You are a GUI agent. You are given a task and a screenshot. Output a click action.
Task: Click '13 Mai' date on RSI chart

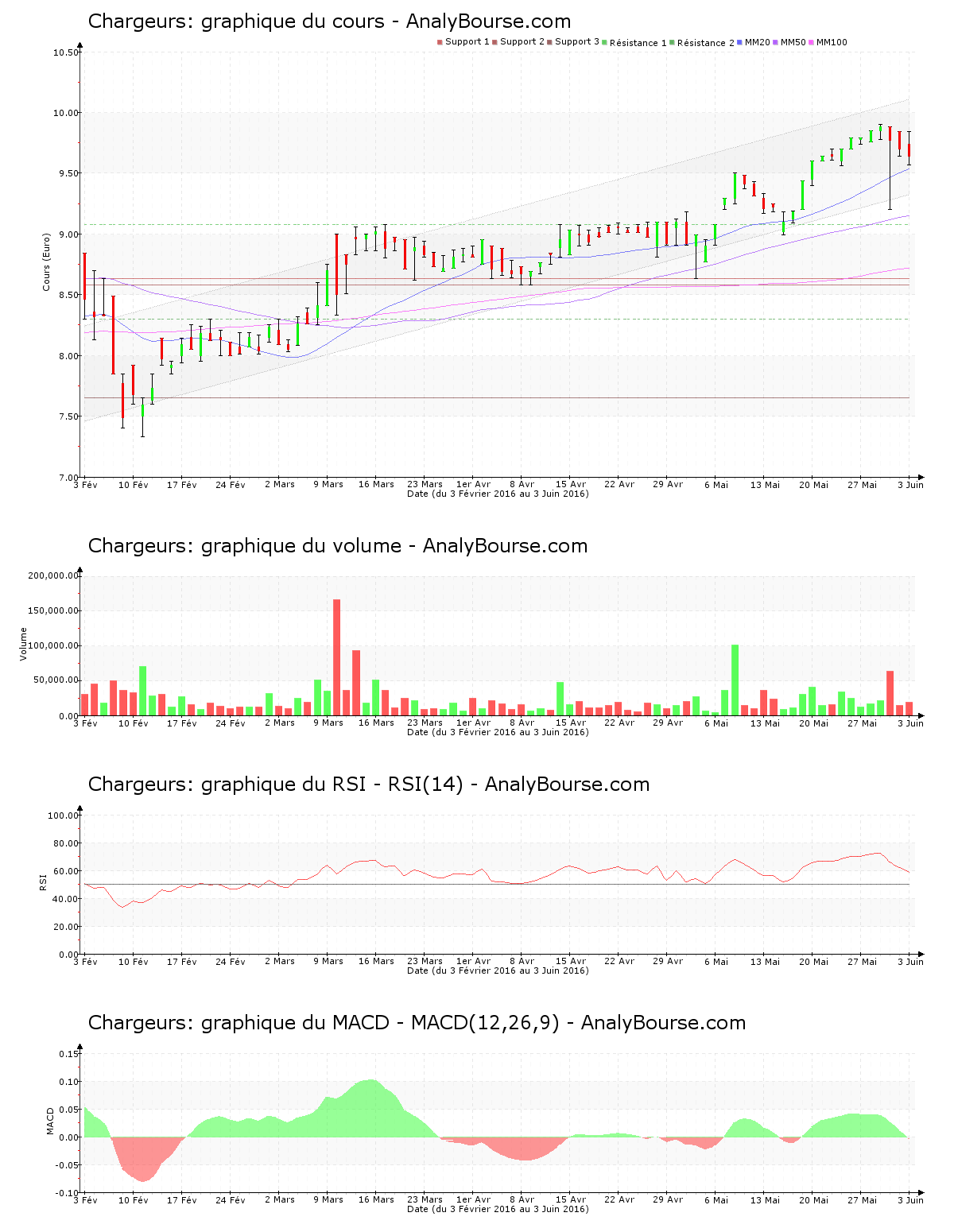pyautogui.click(x=766, y=961)
